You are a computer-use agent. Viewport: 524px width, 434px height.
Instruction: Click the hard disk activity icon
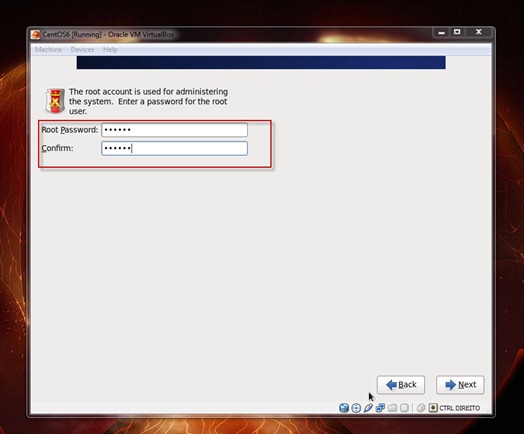tap(344, 408)
